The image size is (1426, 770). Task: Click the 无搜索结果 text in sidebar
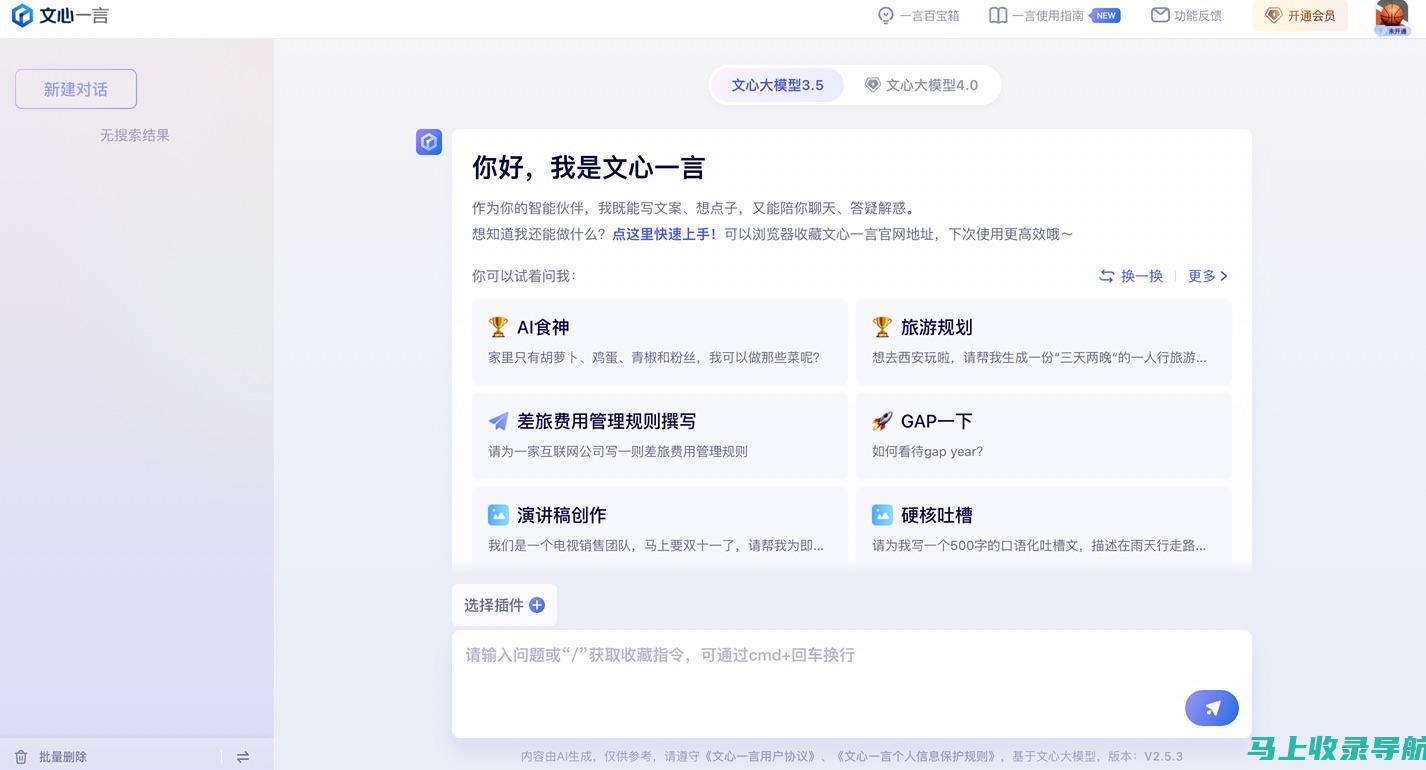pyautogui.click(x=135, y=135)
